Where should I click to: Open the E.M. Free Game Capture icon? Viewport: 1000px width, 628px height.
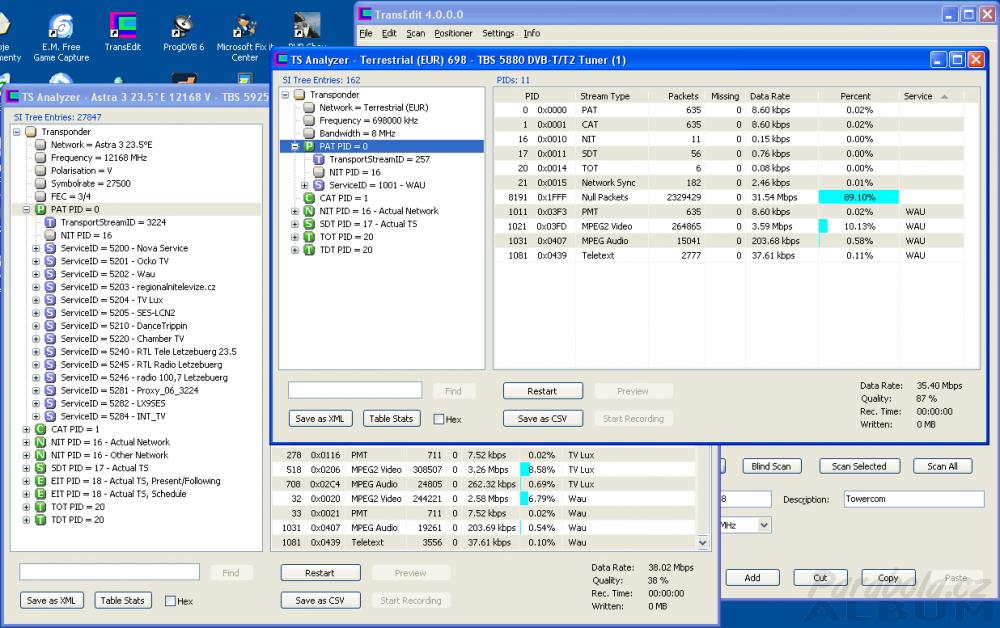[61, 26]
